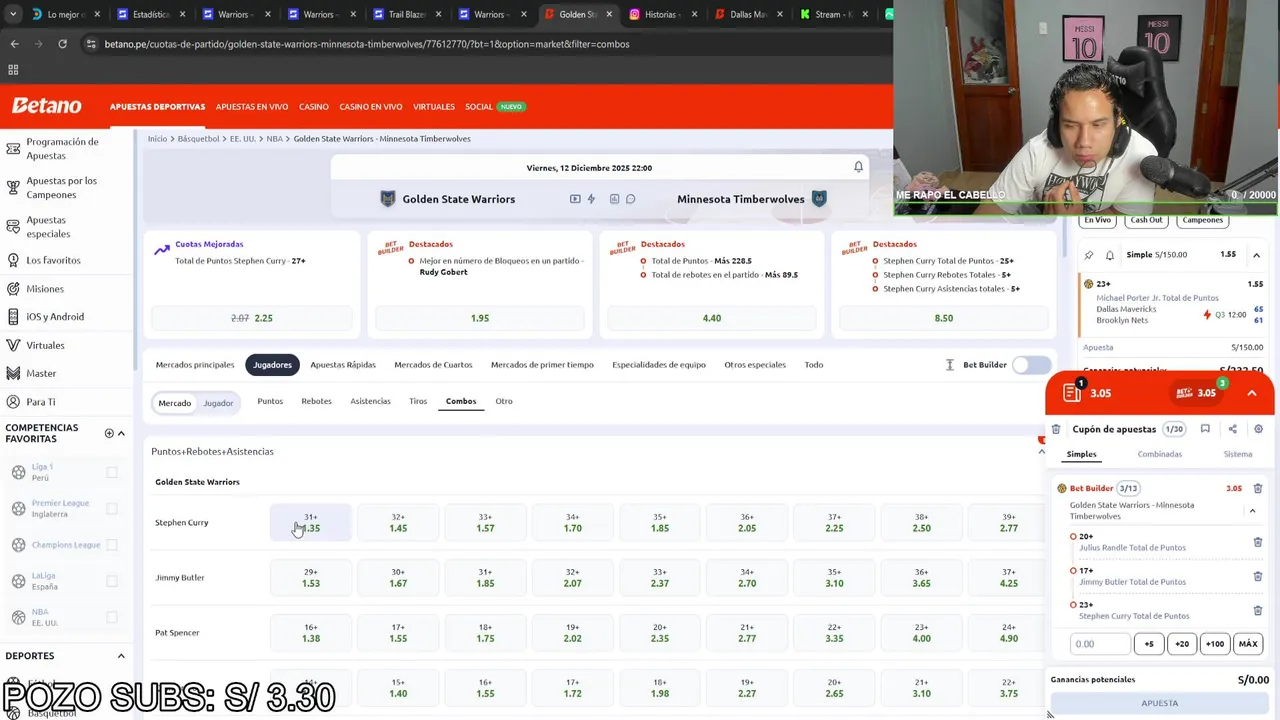Click the stake amount input field
Image resolution: width=1280 pixels, height=720 pixels.
pos(1100,644)
